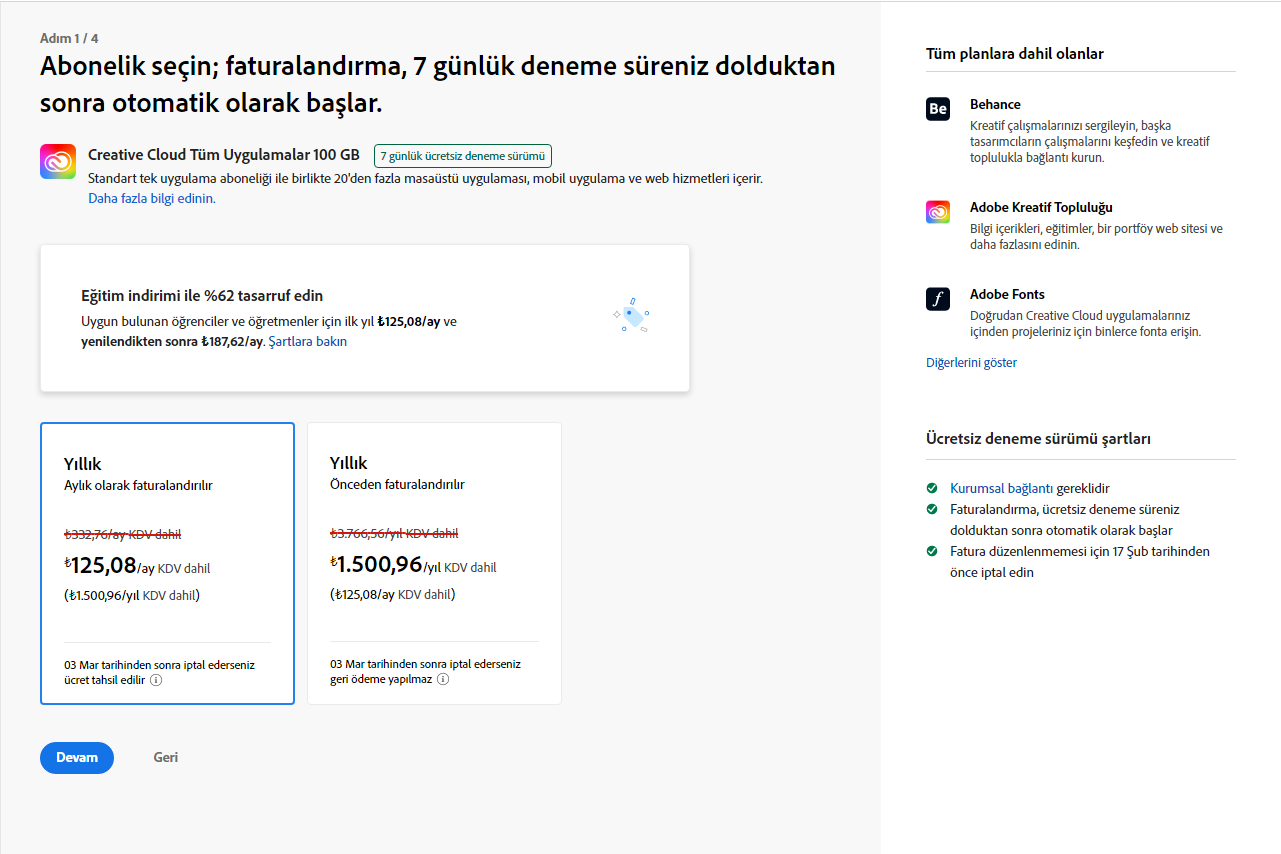The height and width of the screenshot is (854, 1281).
Task: Click the 'Creative Cloud Tüm Uygulamalar 100 GB' title
Action: [224, 155]
